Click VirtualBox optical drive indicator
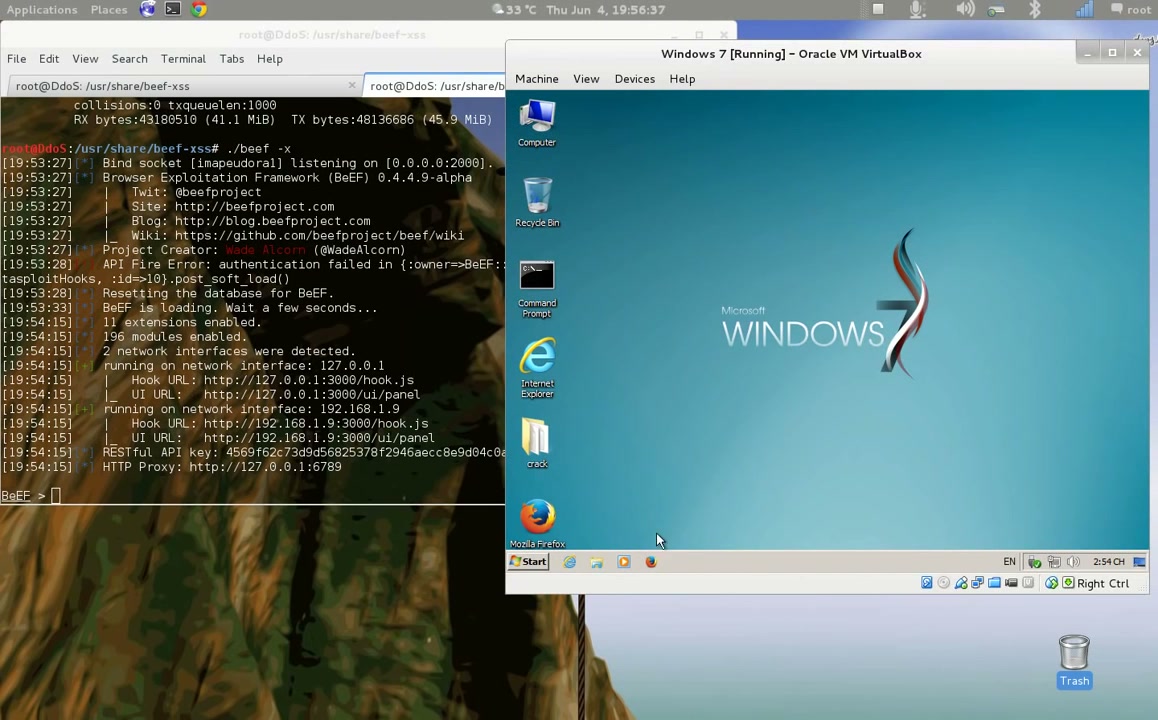The width and height of the screenshot is (1158, 720). click(944, 583)
